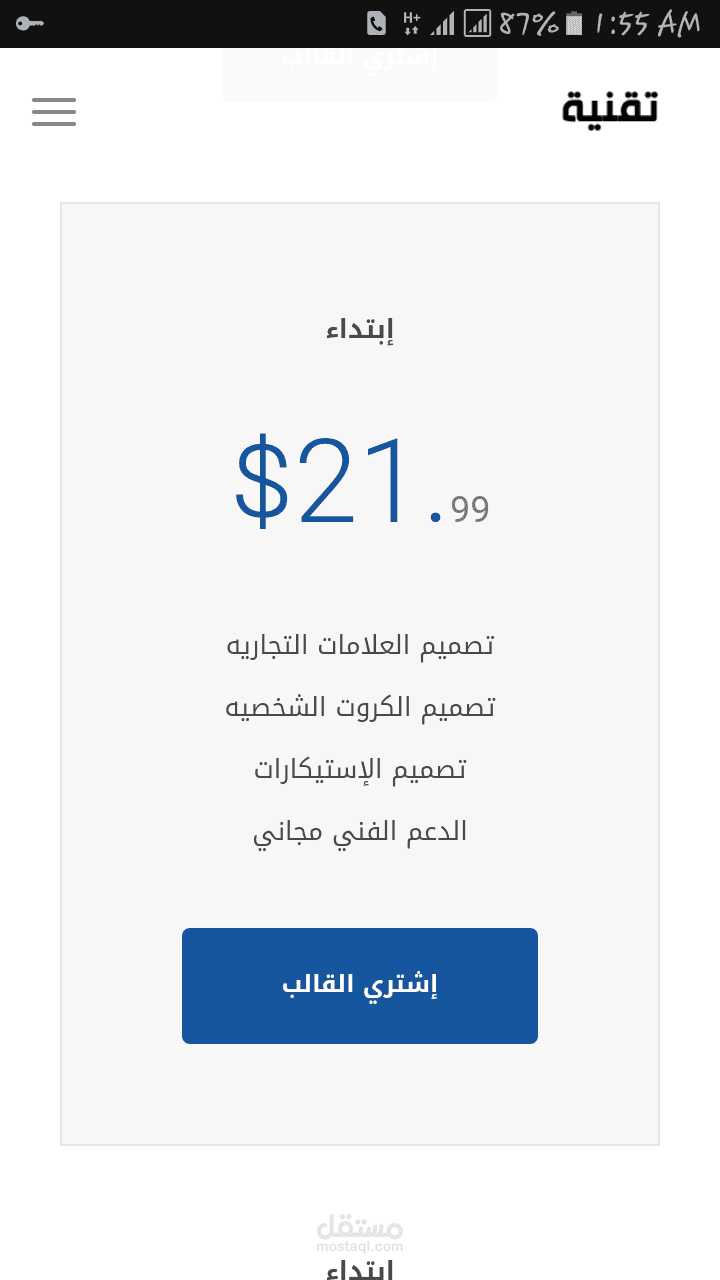Tap the battery icon in status bar
720x1280 pixels.
point(574,23)
